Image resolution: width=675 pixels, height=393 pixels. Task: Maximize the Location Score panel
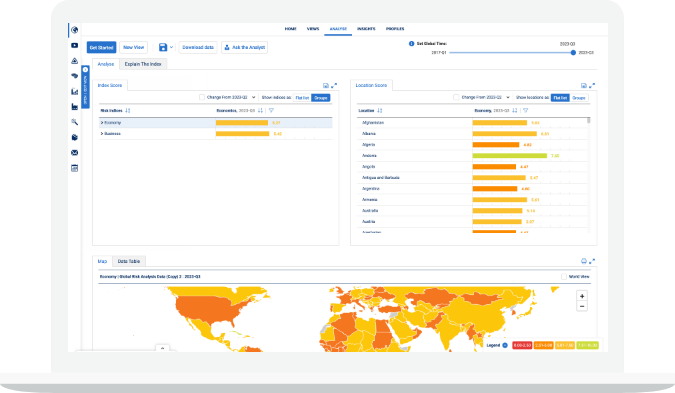tap(592, 86)
